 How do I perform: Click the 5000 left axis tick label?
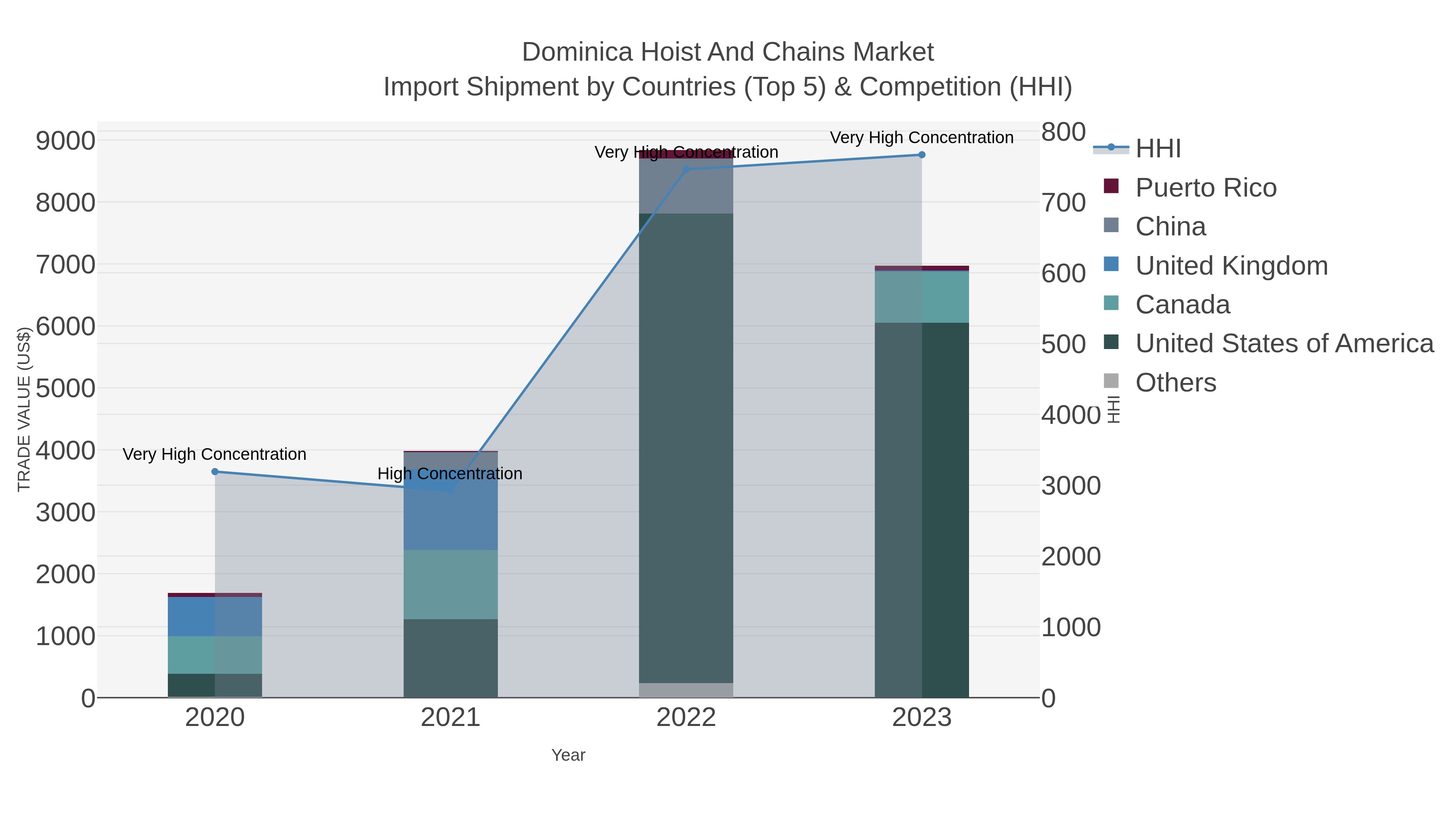(66, 388)
